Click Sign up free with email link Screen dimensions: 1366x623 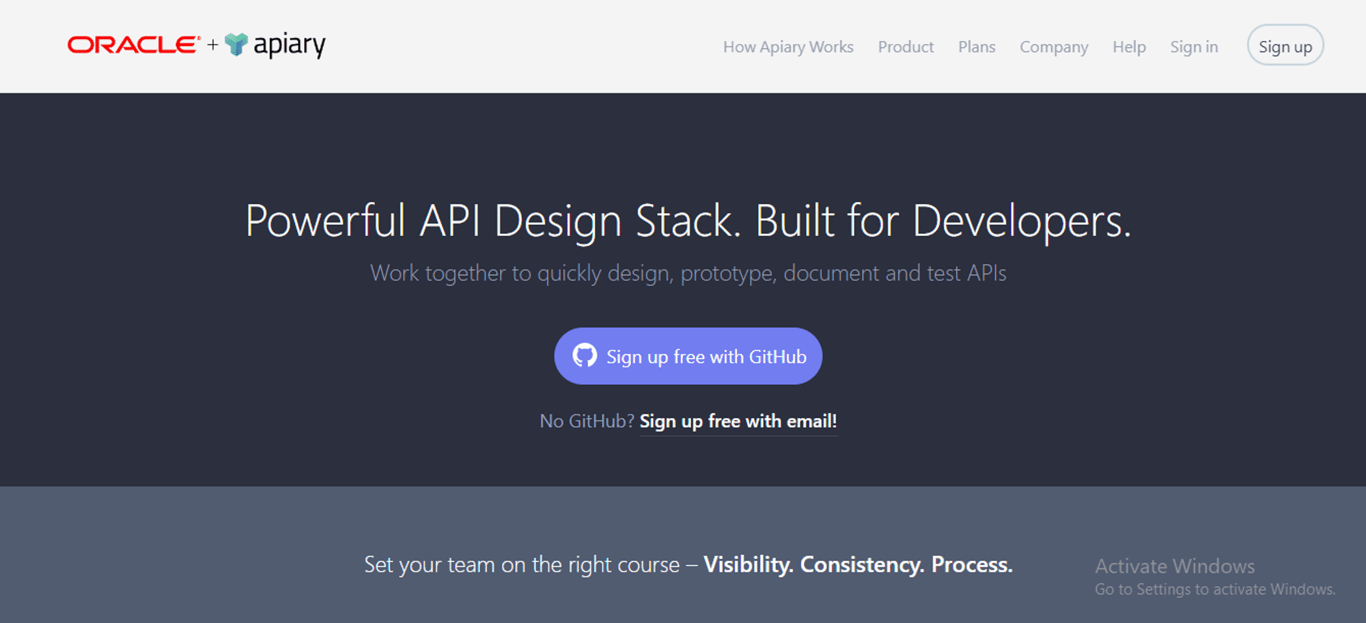pyautogui.click(x=738, y=421)
